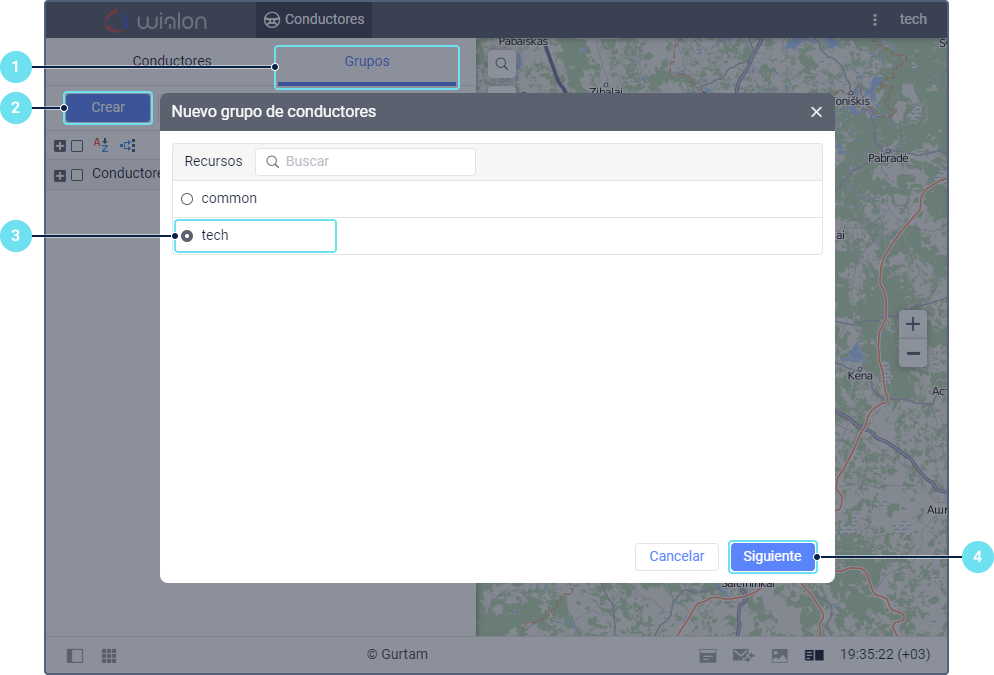Screen dimensions: 994x675
Task: Click the © Gurtam copyright link
Action: 397,654
